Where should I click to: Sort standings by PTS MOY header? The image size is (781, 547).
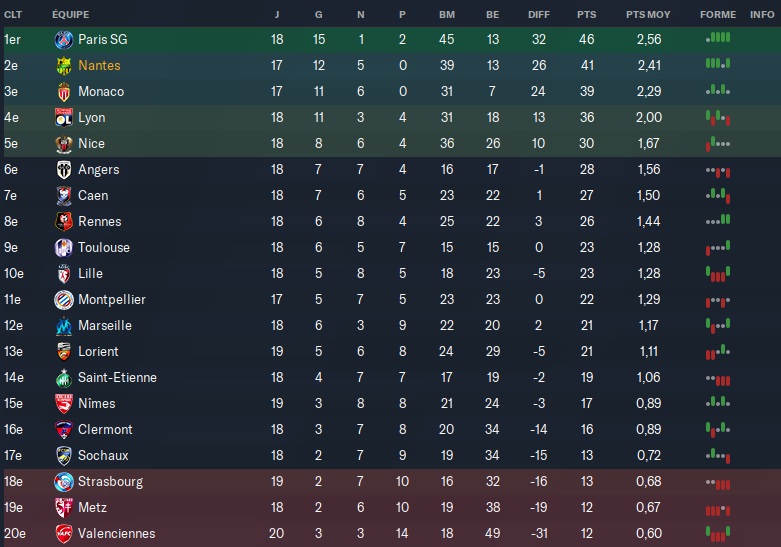point(648,15)
